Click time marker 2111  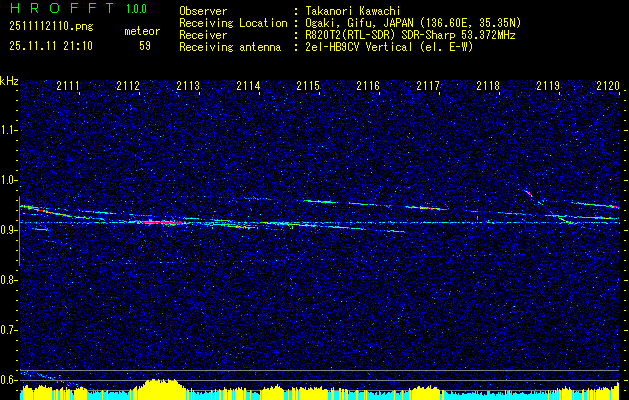[x=68, y=86]
